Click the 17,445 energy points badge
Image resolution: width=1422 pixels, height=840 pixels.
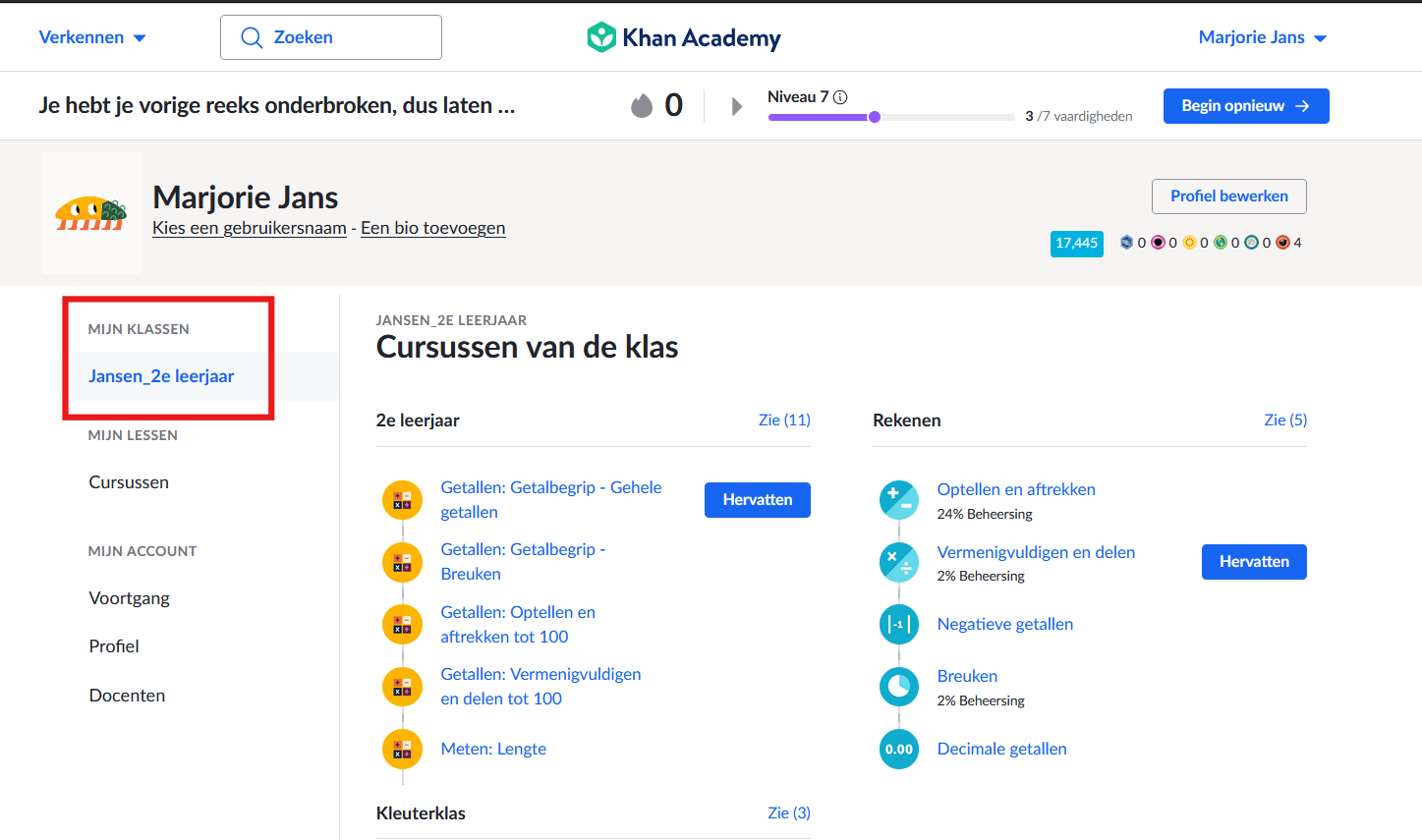1076,243
